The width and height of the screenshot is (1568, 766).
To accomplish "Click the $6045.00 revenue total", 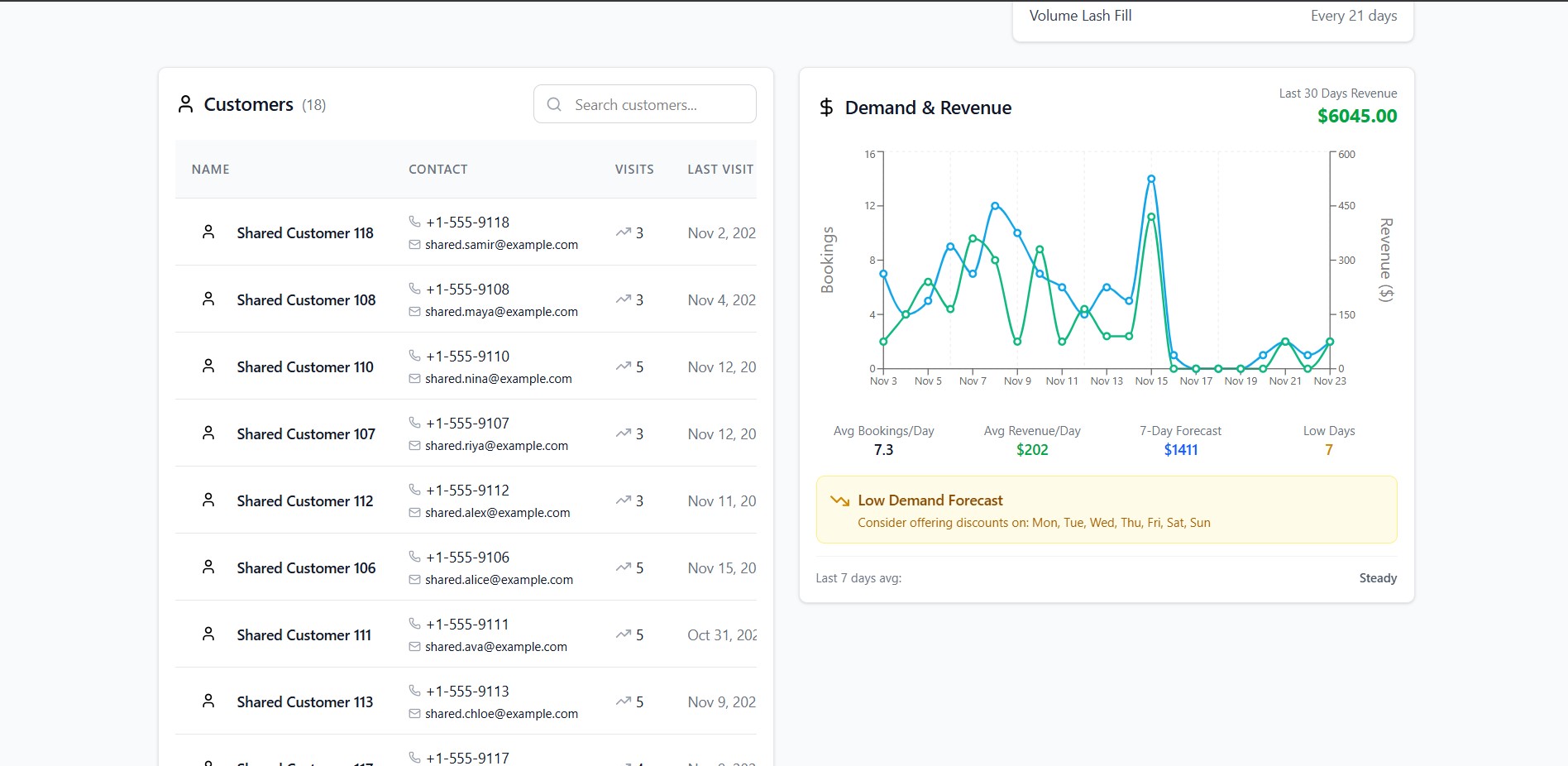I will click(x=1357, y=116).
